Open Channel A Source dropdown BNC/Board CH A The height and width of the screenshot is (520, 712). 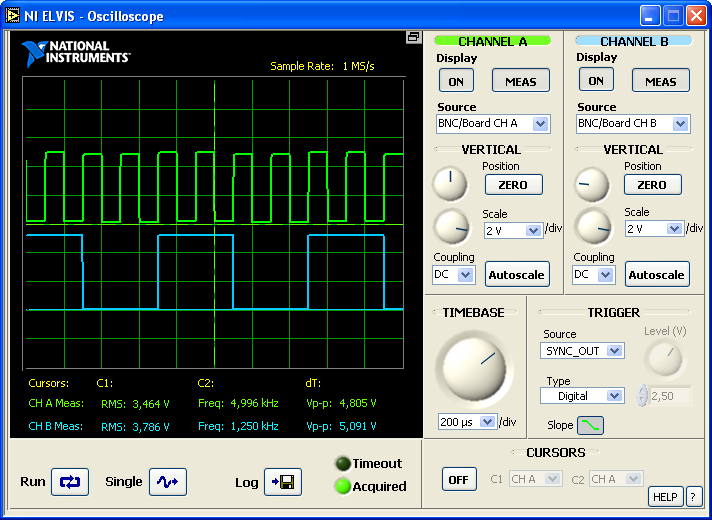coord(493,124)
